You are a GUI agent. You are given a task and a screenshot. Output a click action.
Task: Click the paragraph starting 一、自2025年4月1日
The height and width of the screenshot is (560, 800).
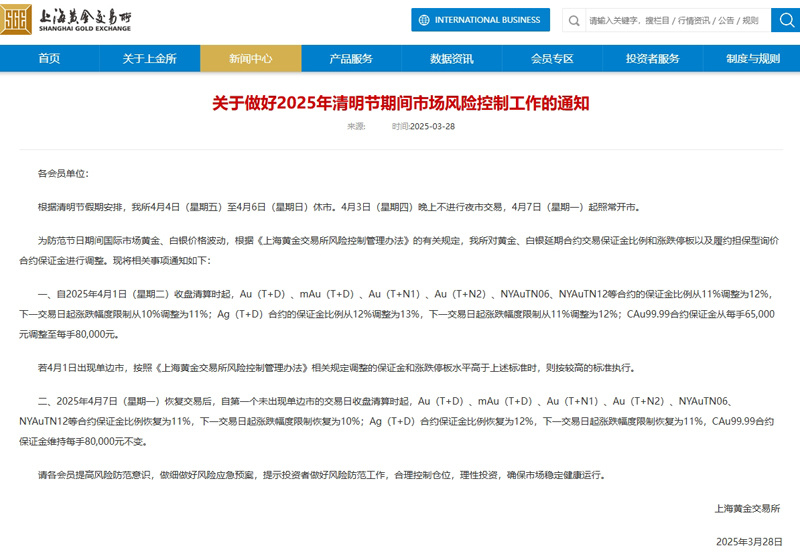click(397, 314)
